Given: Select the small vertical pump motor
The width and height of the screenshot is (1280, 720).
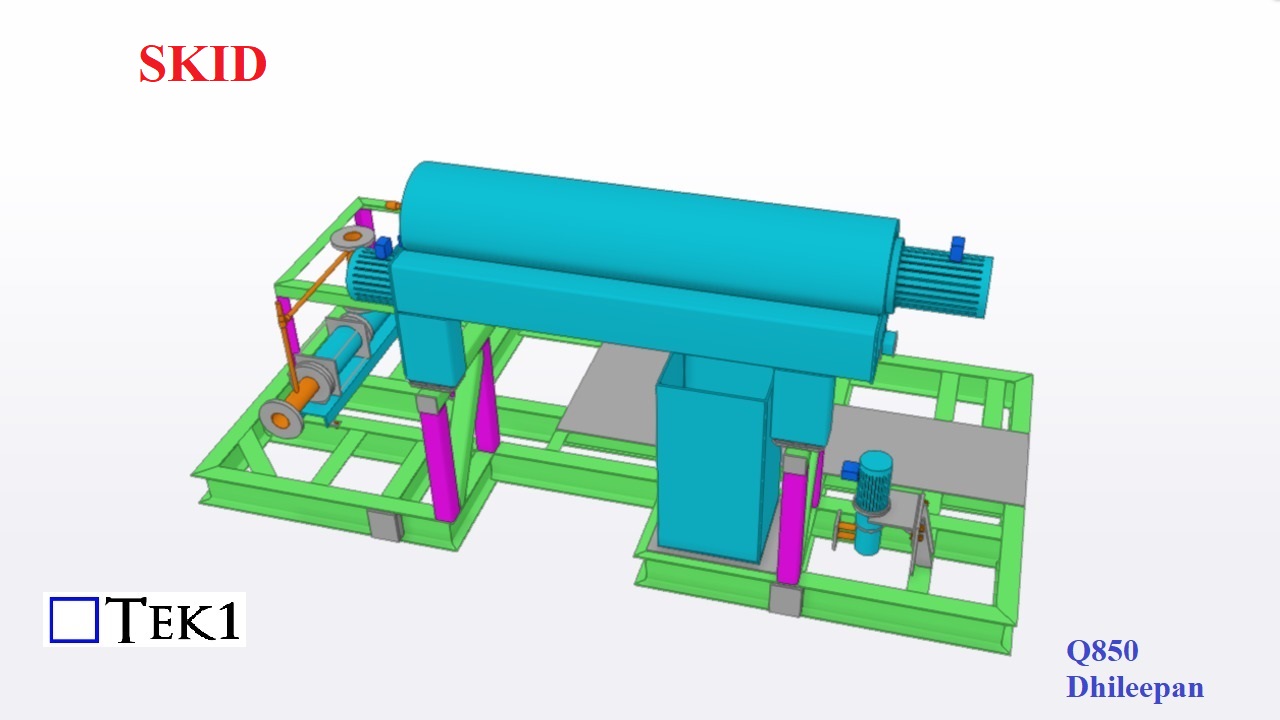Looking at the screenshot, I should coord(873,484).
